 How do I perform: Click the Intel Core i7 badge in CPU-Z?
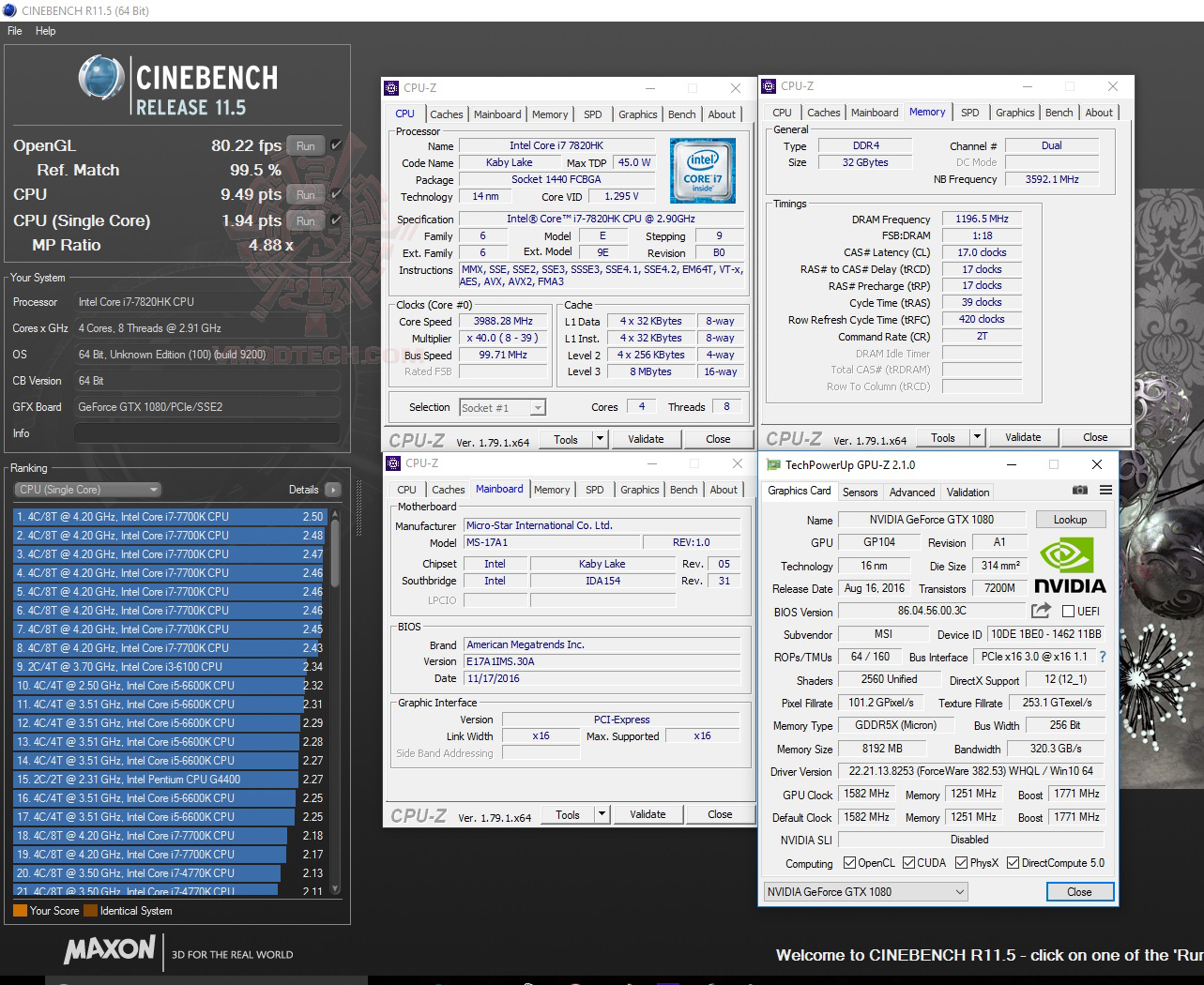703,171
